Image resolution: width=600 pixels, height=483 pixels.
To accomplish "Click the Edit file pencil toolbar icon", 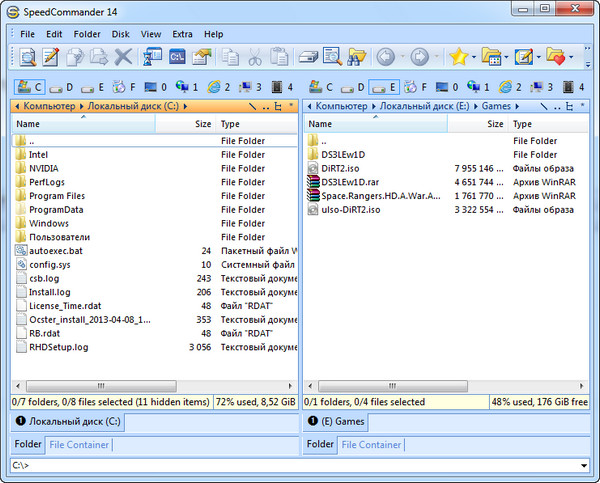I will pos(48,57).
